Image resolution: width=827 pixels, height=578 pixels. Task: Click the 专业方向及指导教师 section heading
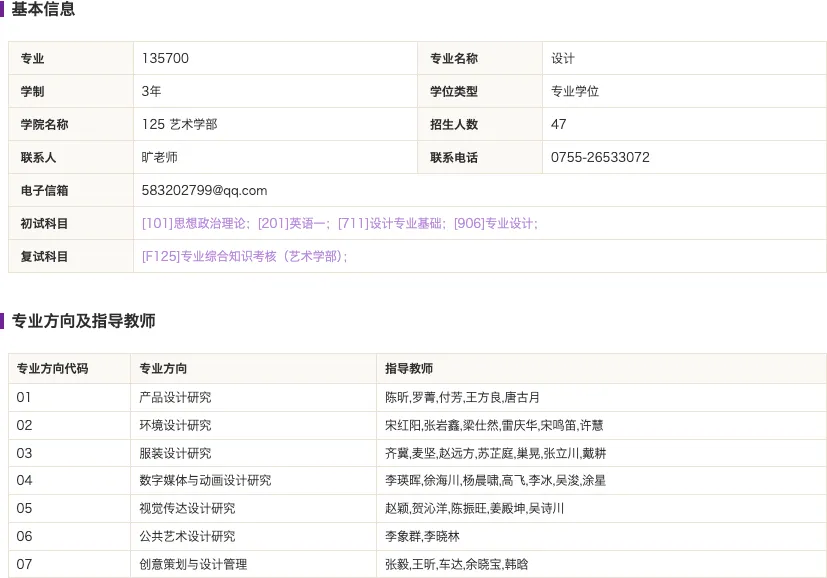pos(83,321)
